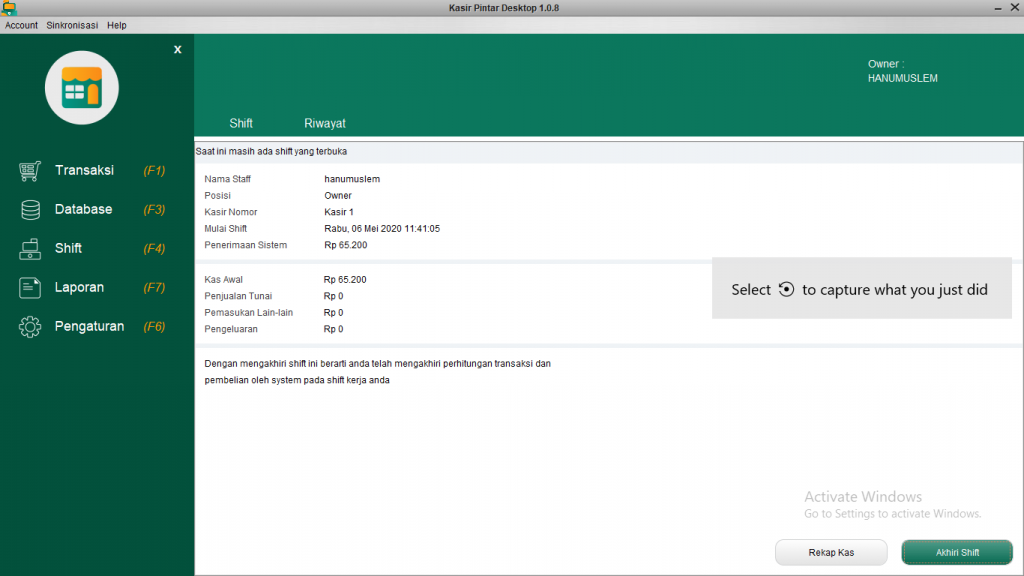Viewport: 1024px width, 576px height.
Task: Click the F1 shortcut label
Action: 154,171
